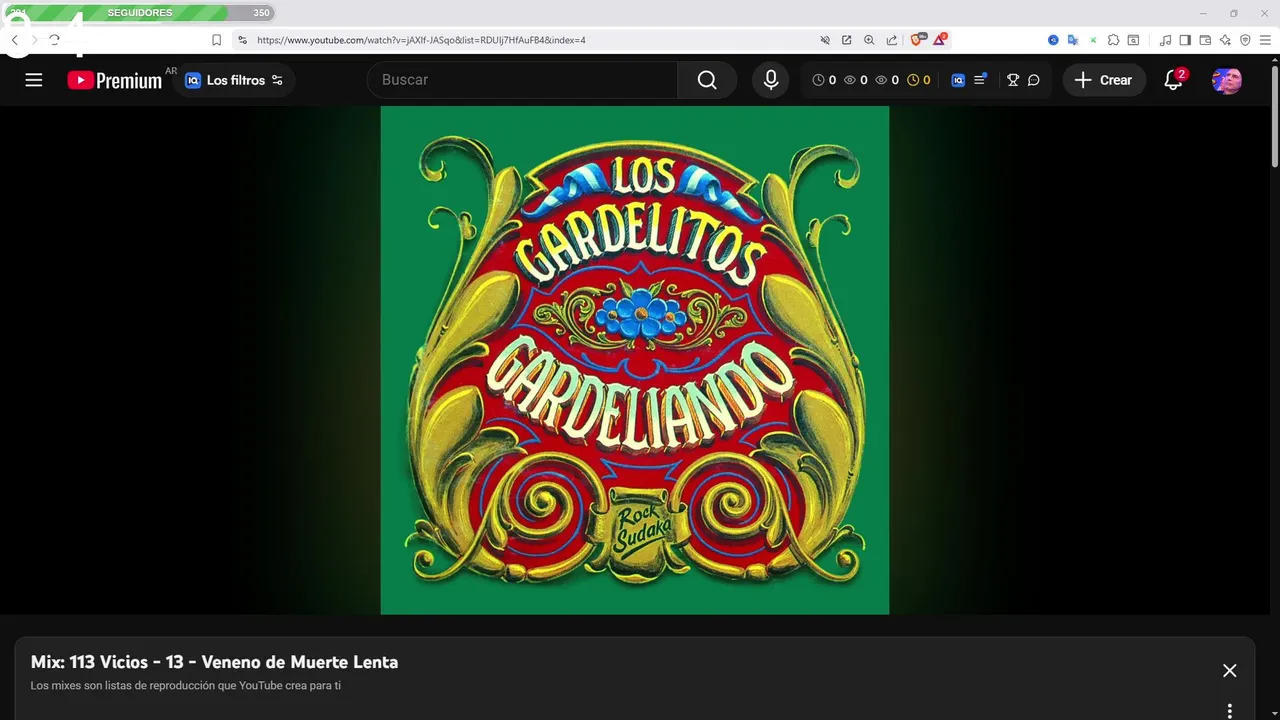Open the playlist three-dot menu
This screenshot has height=720, width=1280.
click(x=1230, y=711)
